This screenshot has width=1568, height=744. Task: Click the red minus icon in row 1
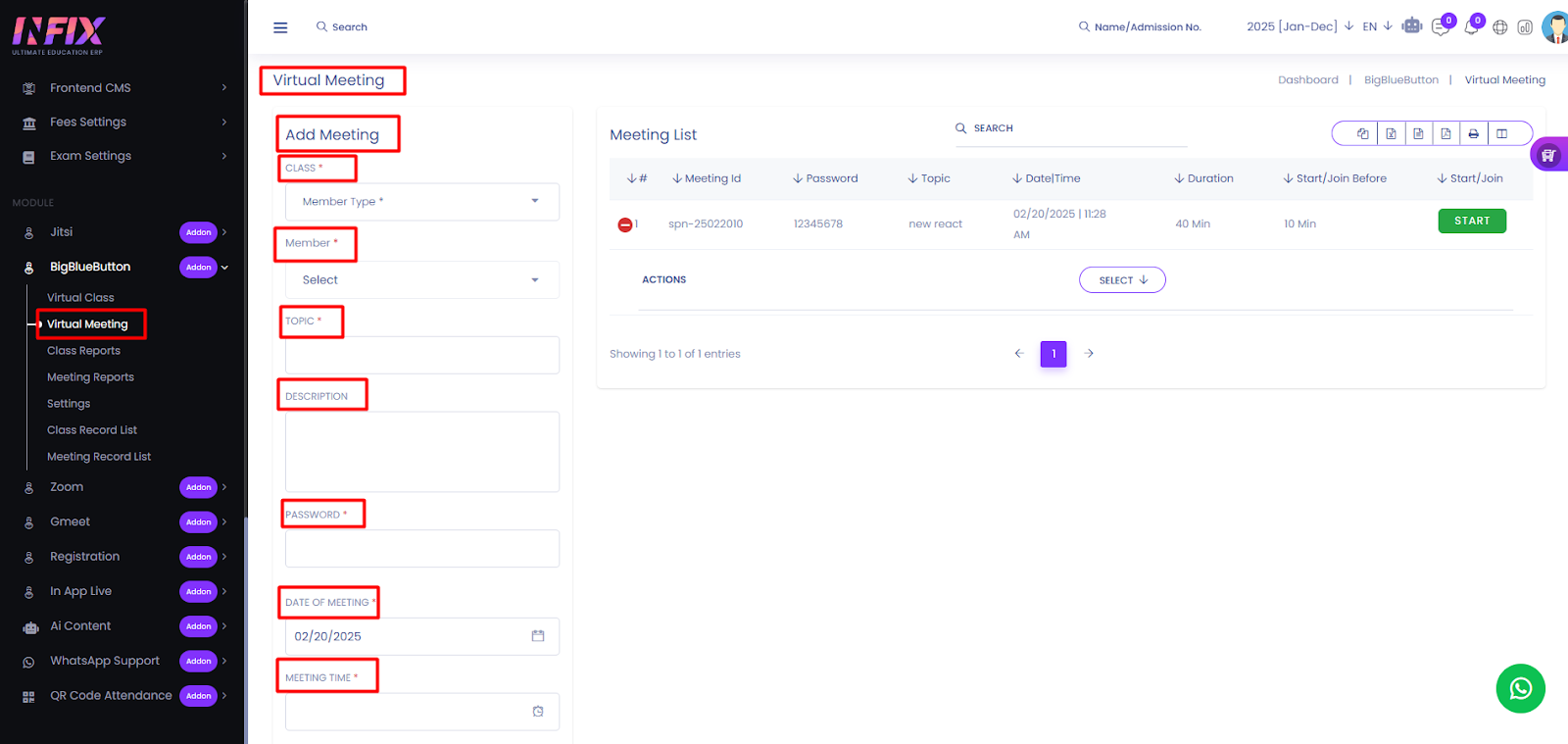coord(624,224)
